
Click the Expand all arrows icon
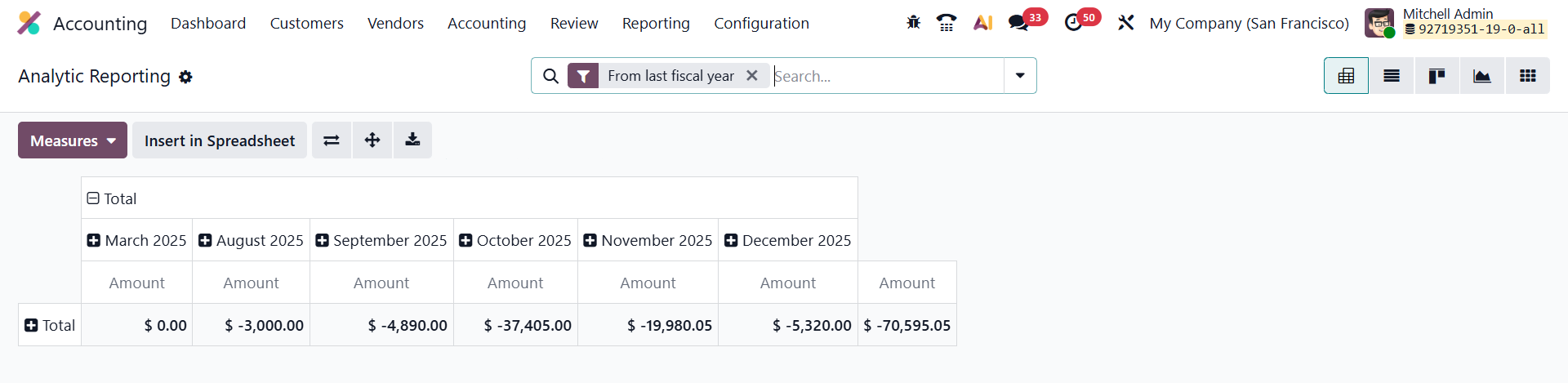(372, 140)
